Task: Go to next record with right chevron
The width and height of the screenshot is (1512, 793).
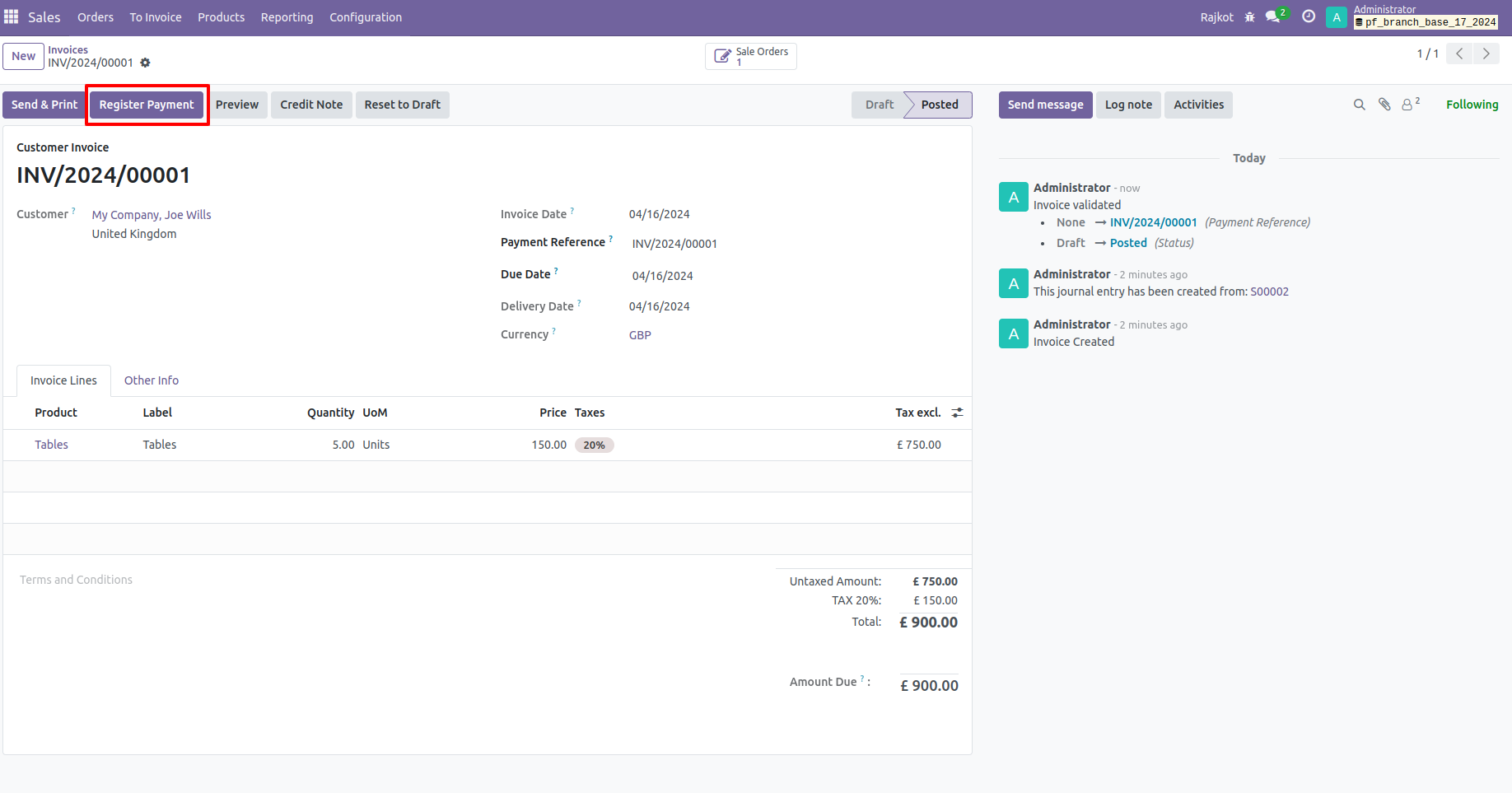Action: 1486,53
